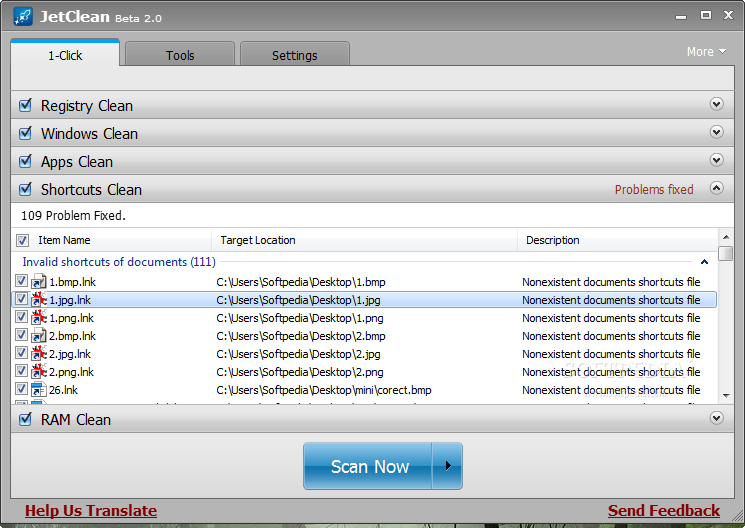
Task: Expand the Apps Clean section chevron
Action: [716, 160]
